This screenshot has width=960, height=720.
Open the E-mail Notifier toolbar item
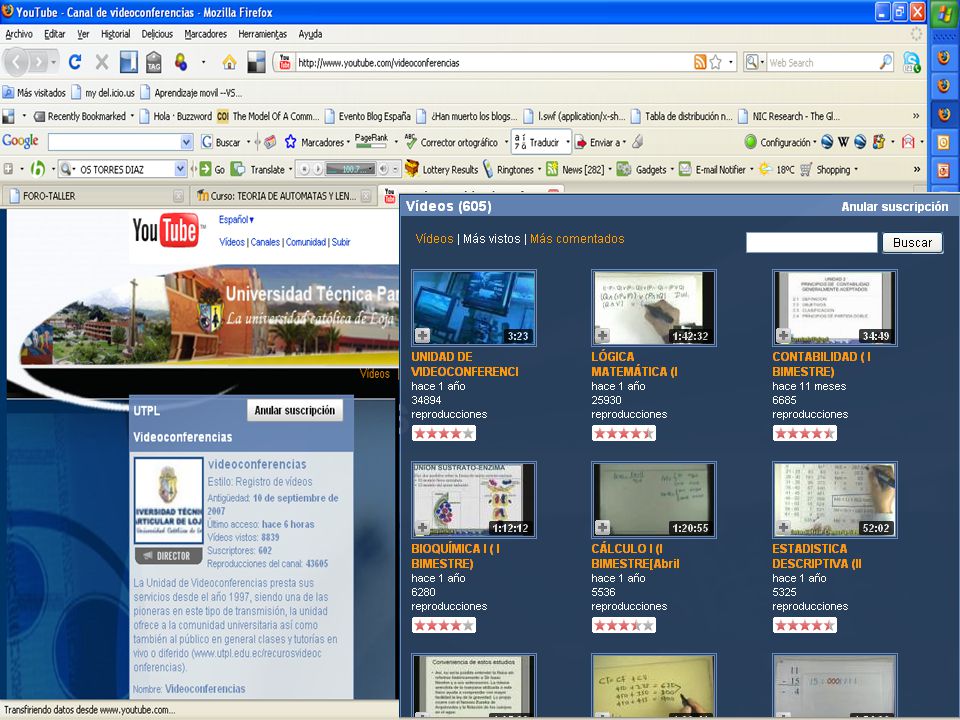713,170
